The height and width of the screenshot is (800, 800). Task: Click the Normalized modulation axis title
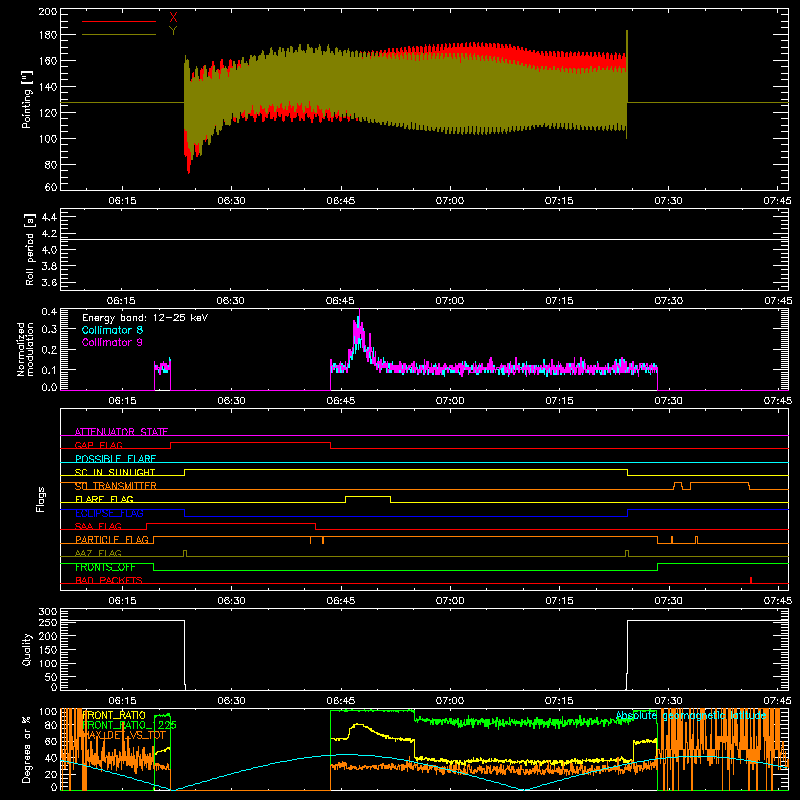coord(25,349)
